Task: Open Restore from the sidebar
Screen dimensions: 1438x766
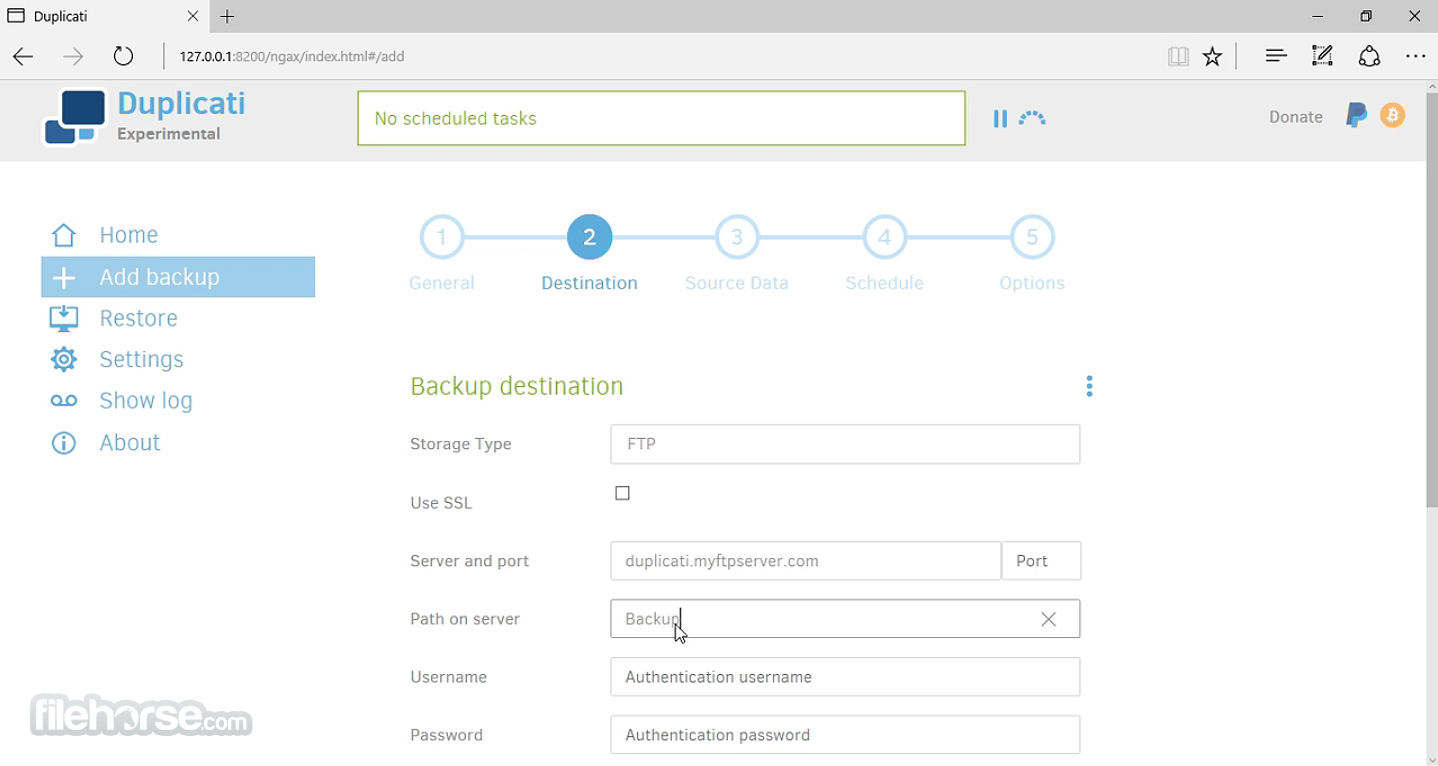Action: click(x=138, y=318)
